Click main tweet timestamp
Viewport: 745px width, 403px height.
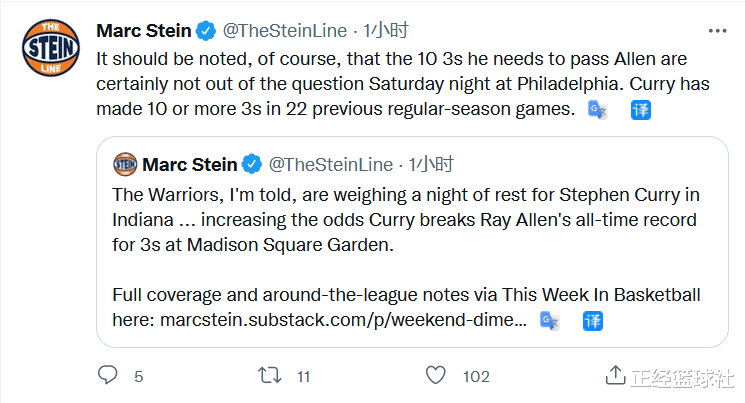[x=385, y=31]
